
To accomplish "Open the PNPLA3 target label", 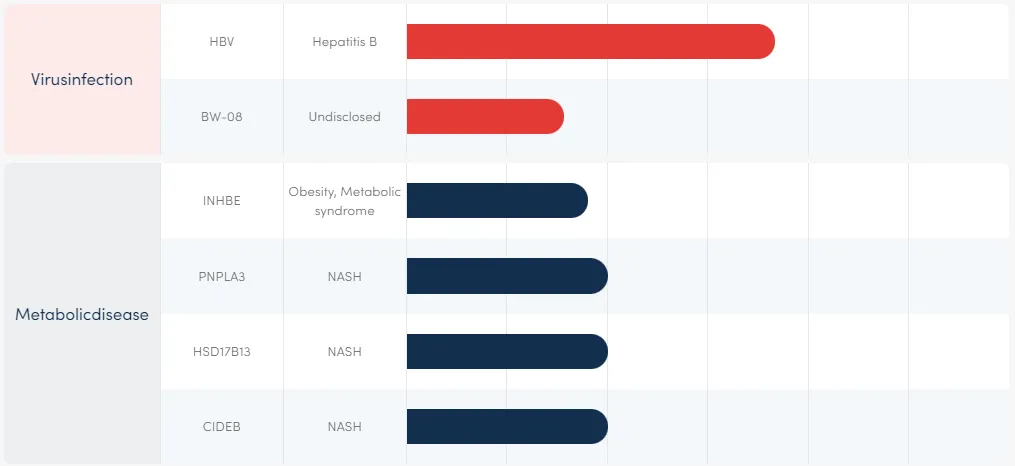I will (x=221, y=276).
